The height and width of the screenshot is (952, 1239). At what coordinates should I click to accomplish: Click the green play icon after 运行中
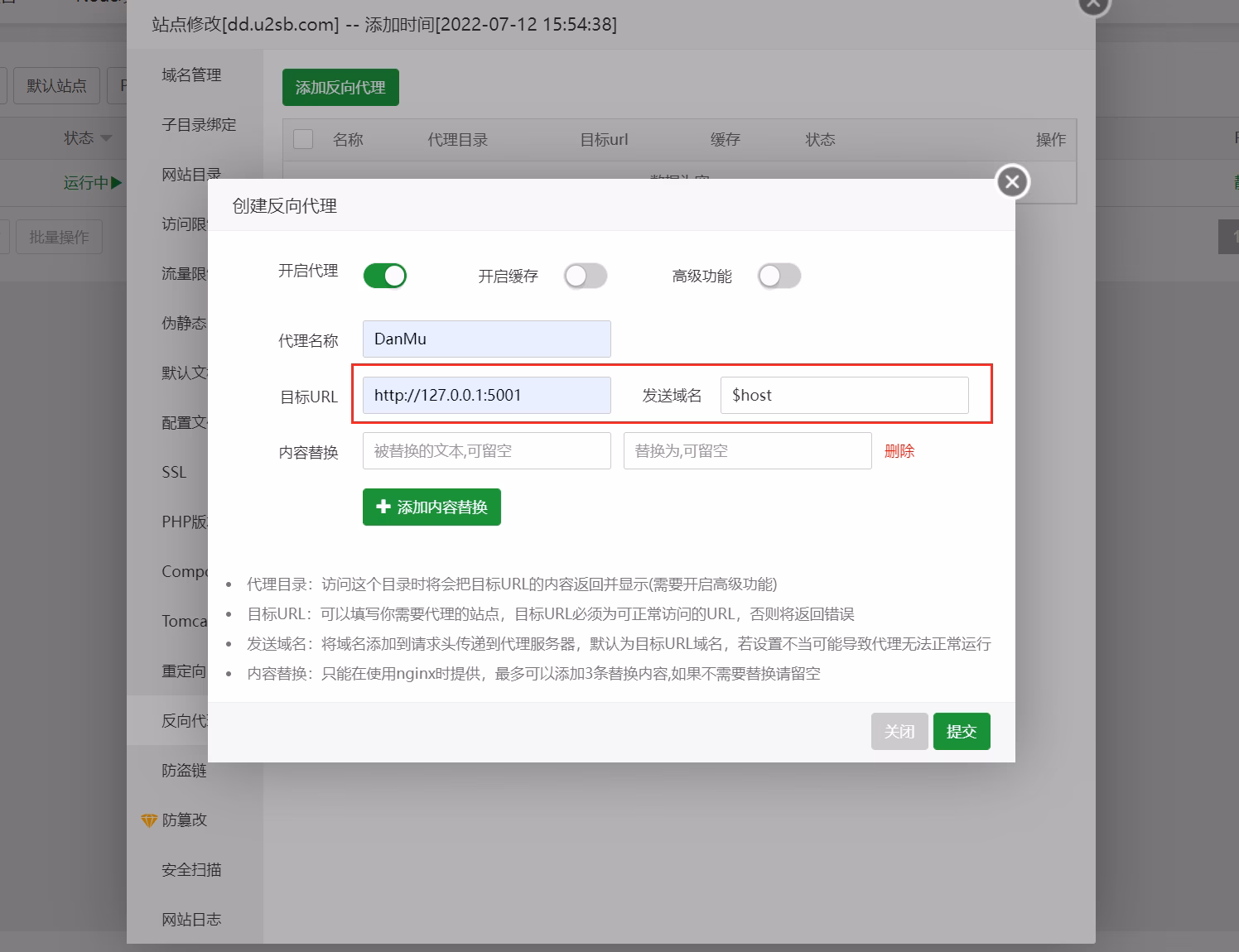pyautogui.click(x=116, y=183)
